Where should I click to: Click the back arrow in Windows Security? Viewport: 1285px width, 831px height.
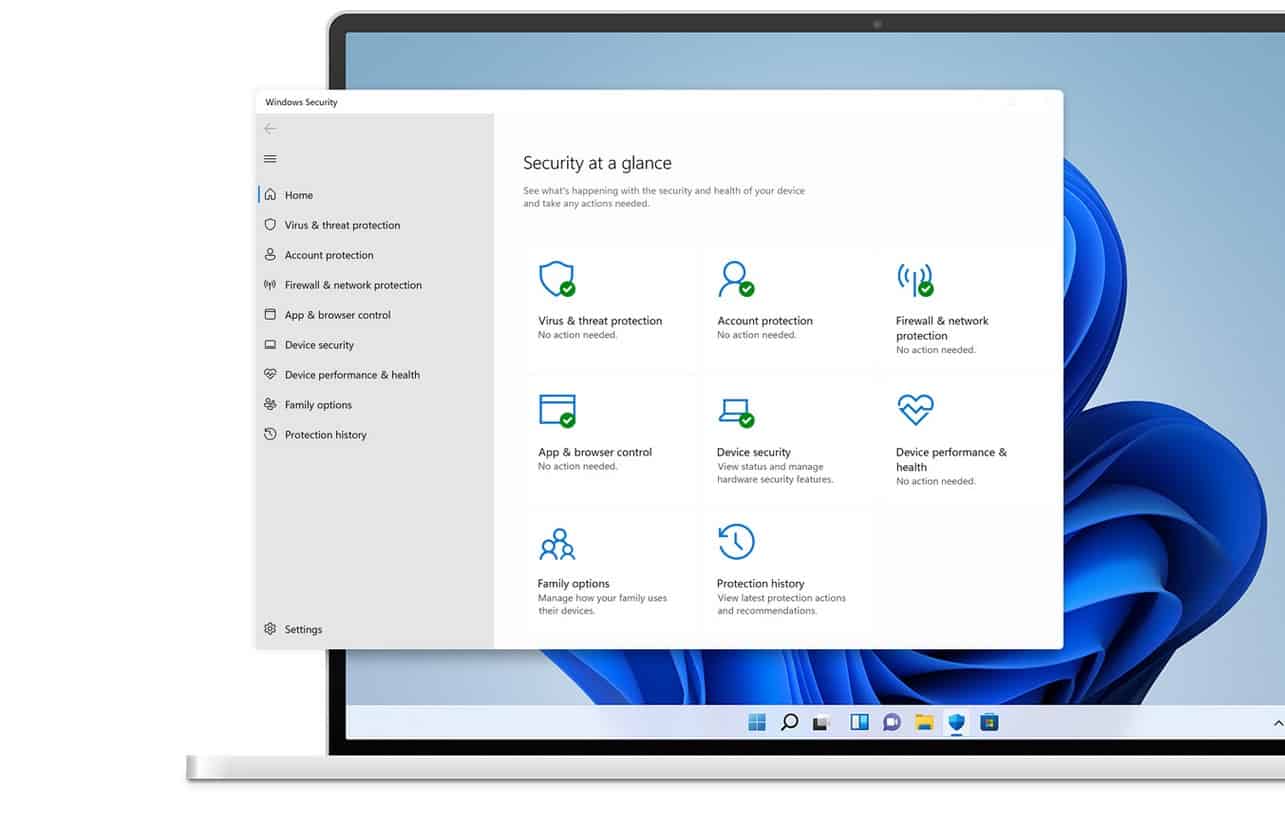pyautogui.click(x=270, y=129)
